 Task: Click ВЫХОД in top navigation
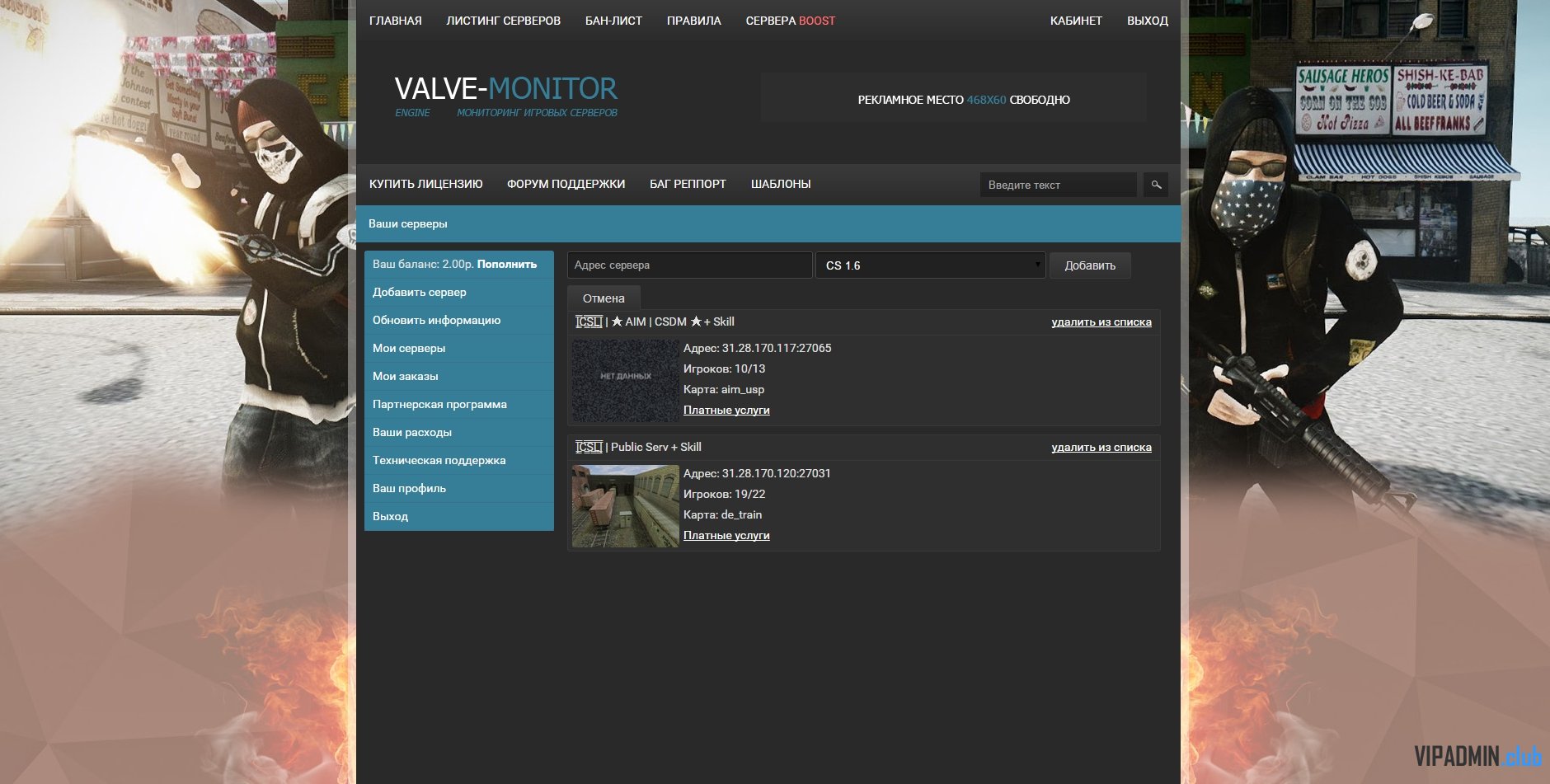click(x=1148, y=21)
